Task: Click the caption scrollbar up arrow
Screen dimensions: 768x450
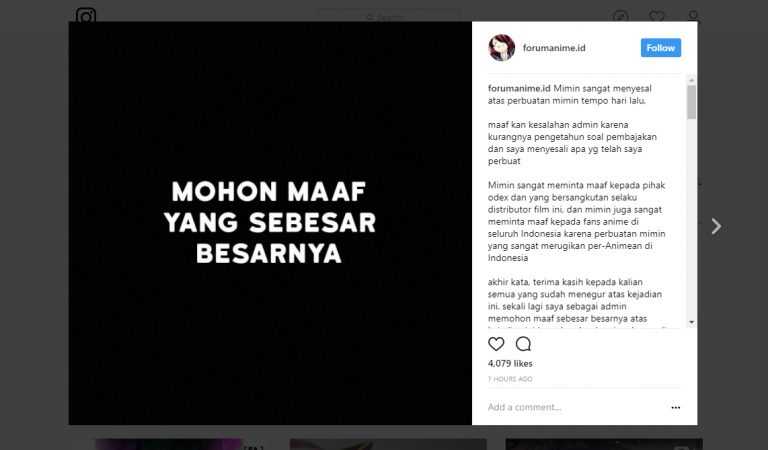Action: 692,79
